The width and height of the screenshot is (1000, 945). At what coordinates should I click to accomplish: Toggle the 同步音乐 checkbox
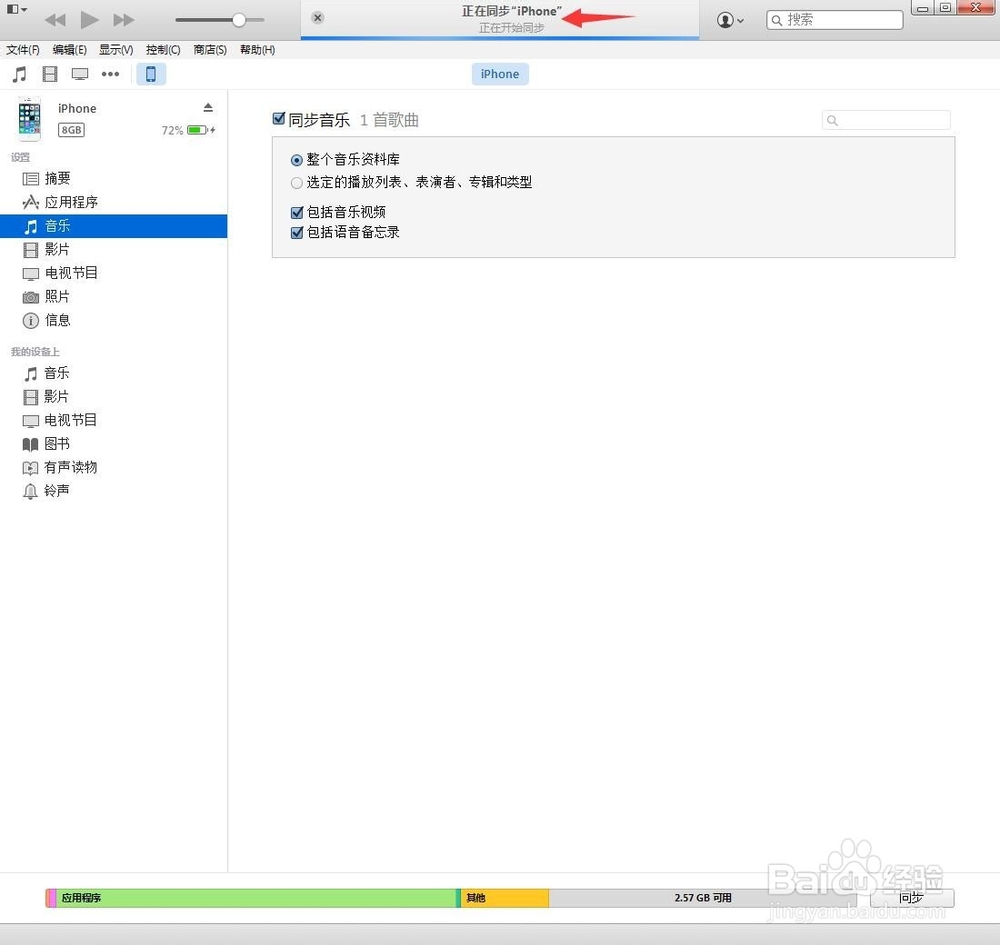(279, 119)
